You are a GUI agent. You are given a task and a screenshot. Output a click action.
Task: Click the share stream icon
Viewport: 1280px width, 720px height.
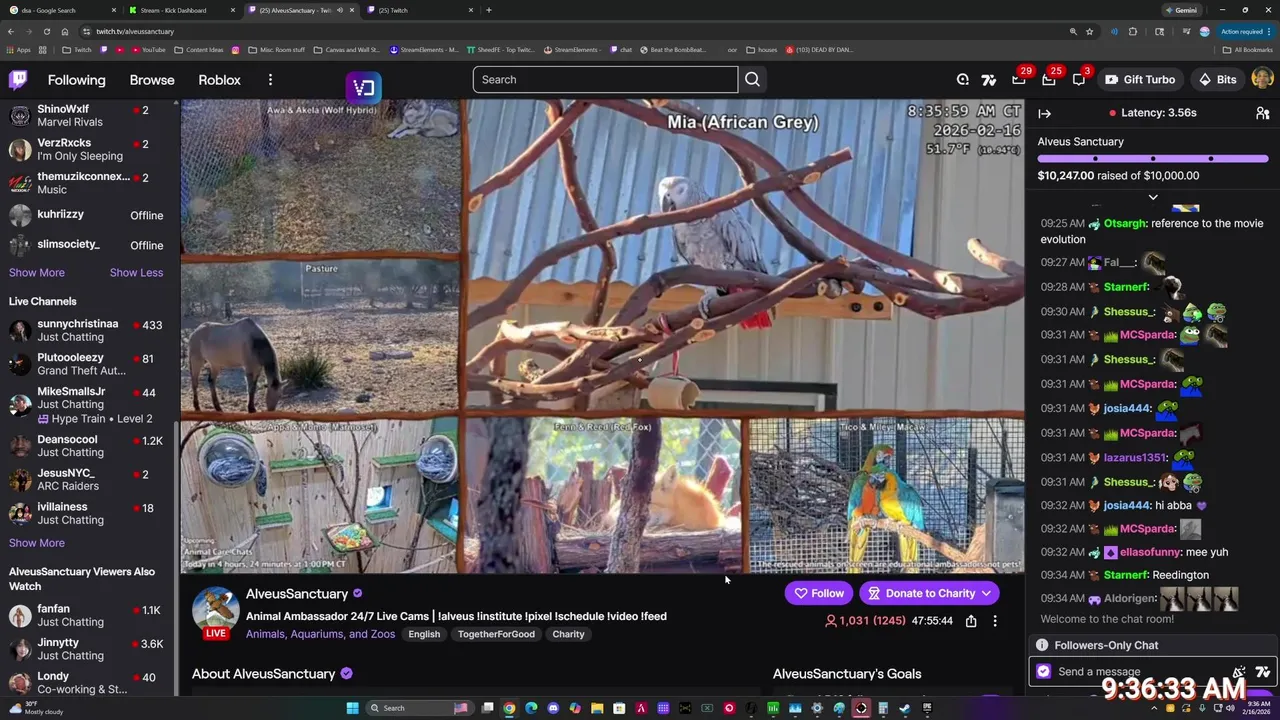pyautogui.click(x=971, y=621)
